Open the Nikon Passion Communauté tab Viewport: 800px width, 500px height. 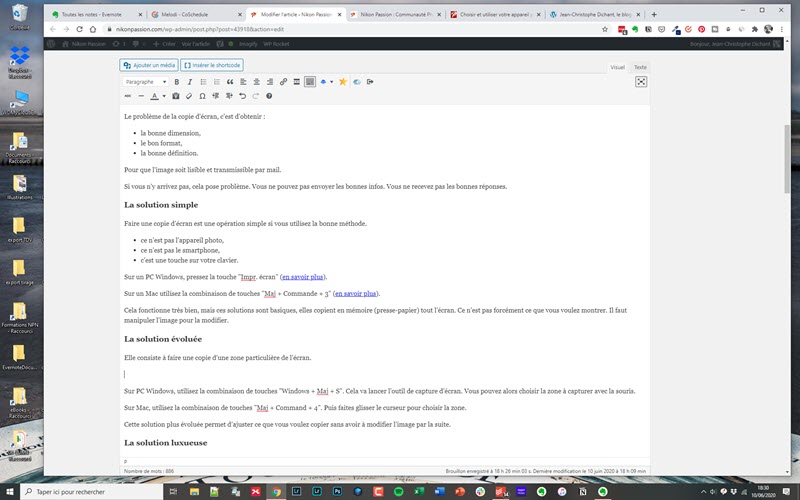pos(395,14)
